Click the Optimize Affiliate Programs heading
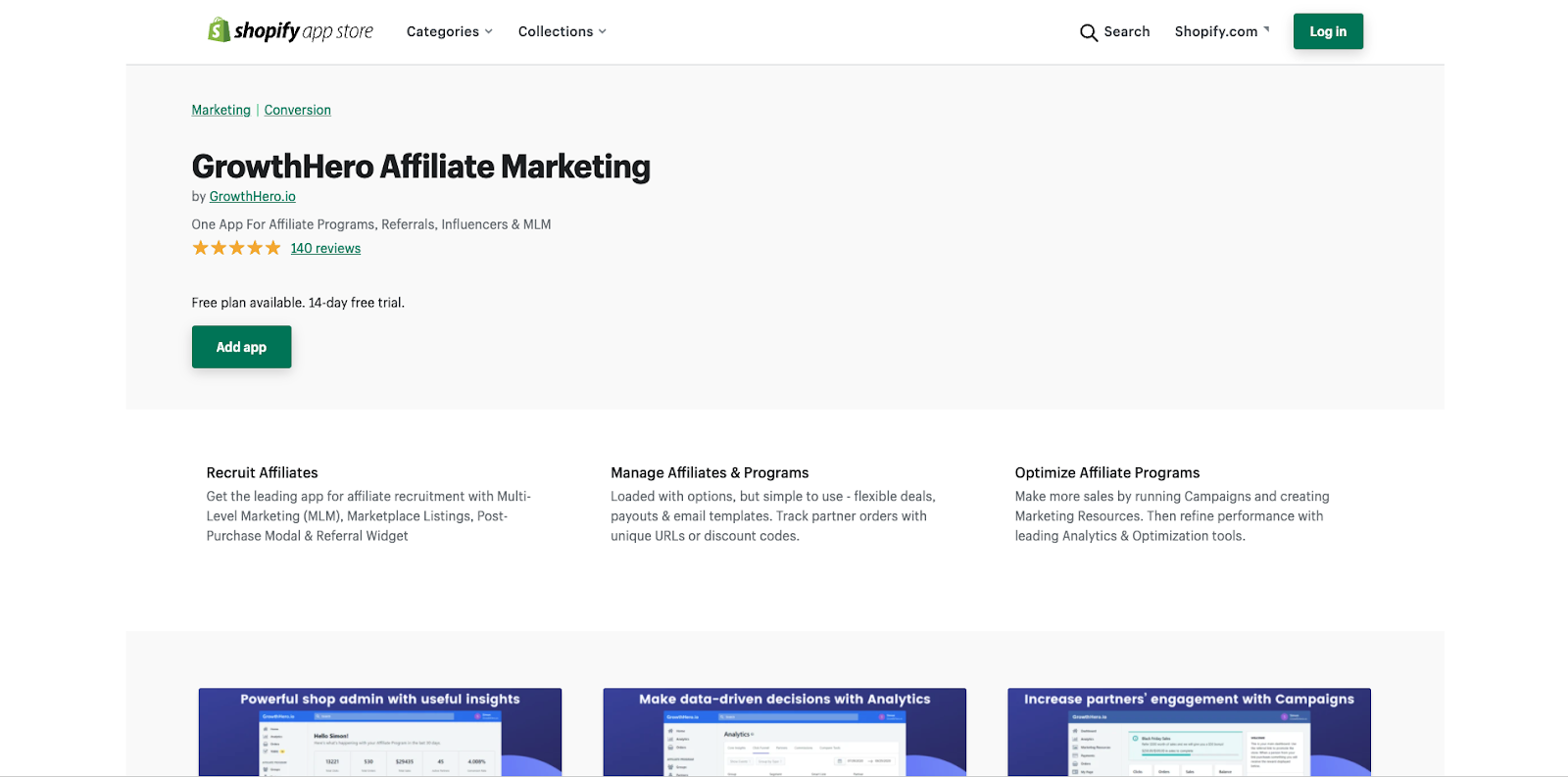This screenshot has height=777, width=1568. [1107, 472]
